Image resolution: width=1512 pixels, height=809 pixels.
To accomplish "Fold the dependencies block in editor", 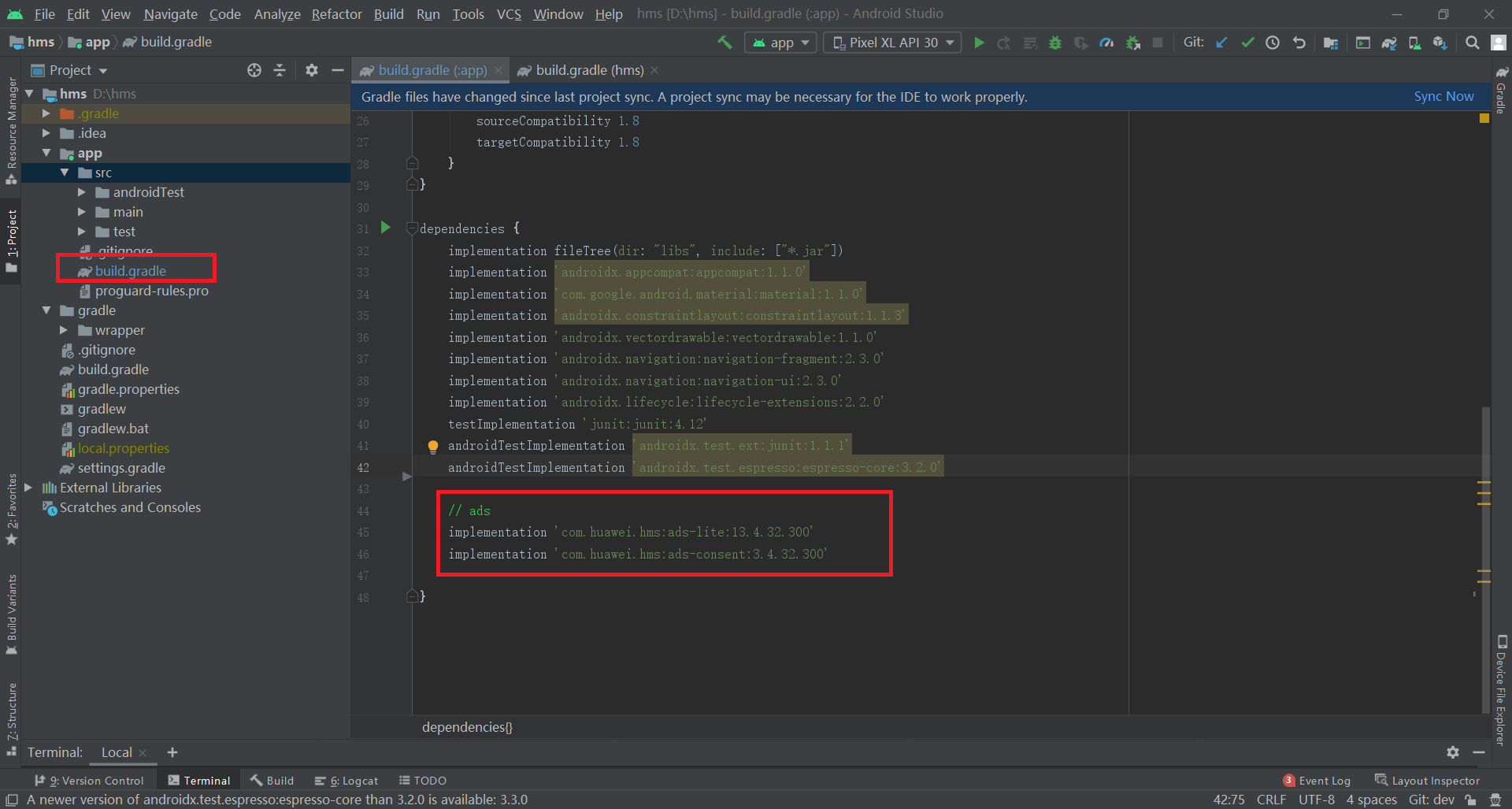I will [411, 228].
